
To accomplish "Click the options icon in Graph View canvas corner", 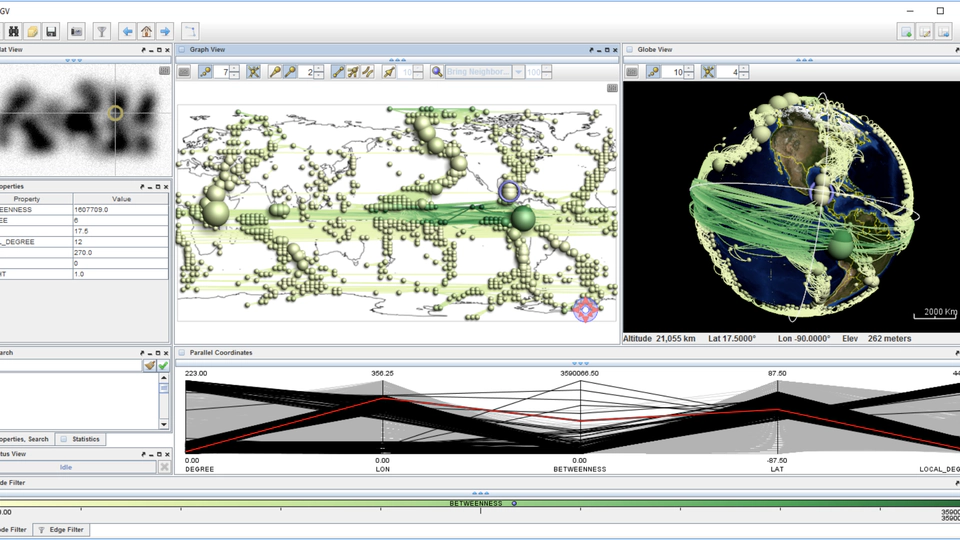I will [x=612, y=88].
